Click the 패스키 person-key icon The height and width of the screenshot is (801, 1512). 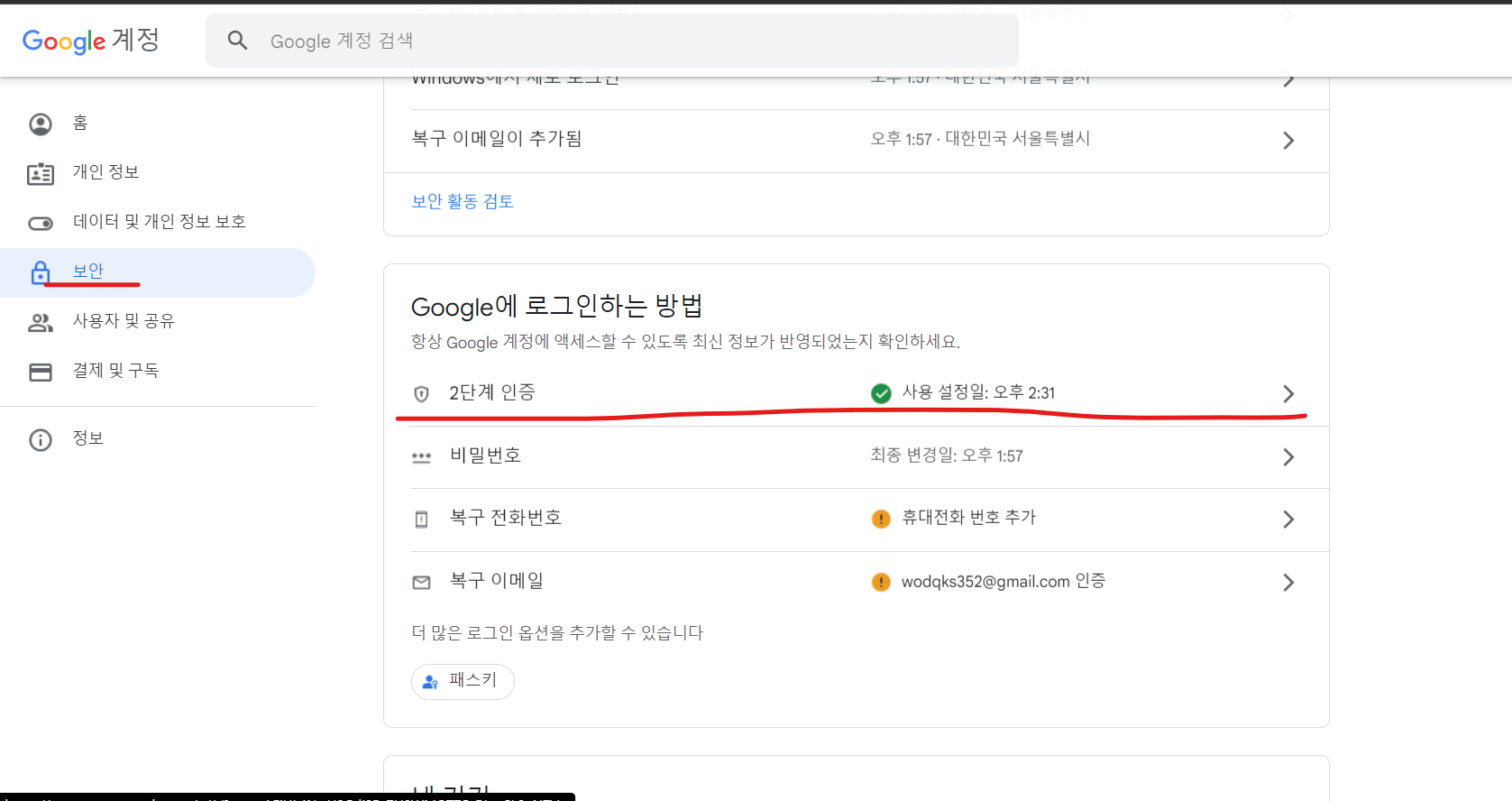(x=431, y=682)
